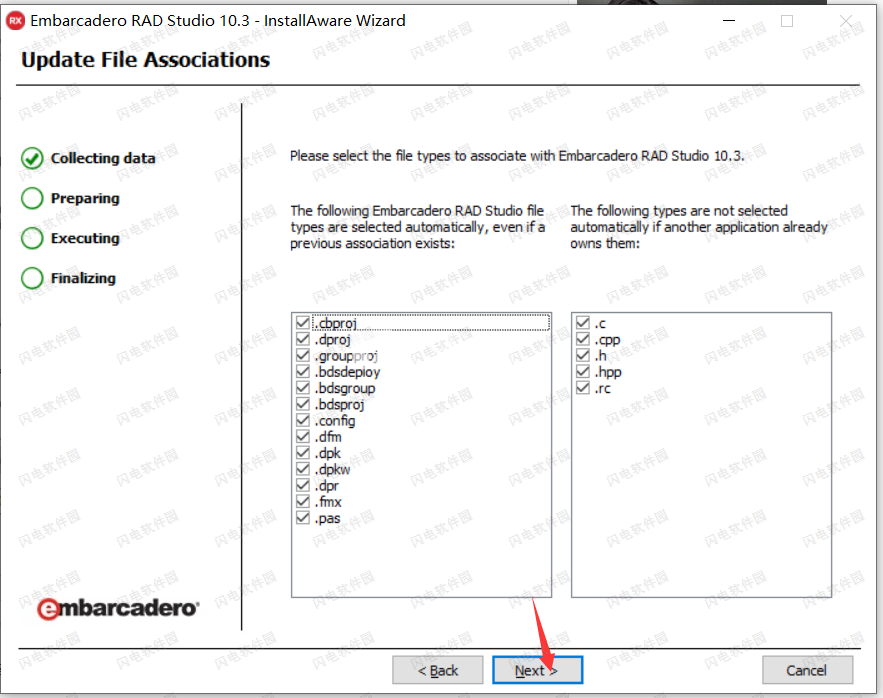
Task: Uncheck the .bdsproj checkbox
Action: click(x=303, y=404)
